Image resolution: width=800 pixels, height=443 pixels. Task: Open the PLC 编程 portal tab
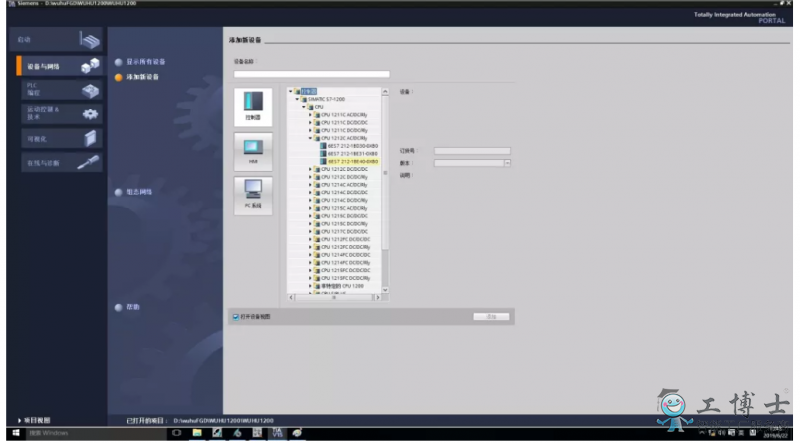point(62,89)
